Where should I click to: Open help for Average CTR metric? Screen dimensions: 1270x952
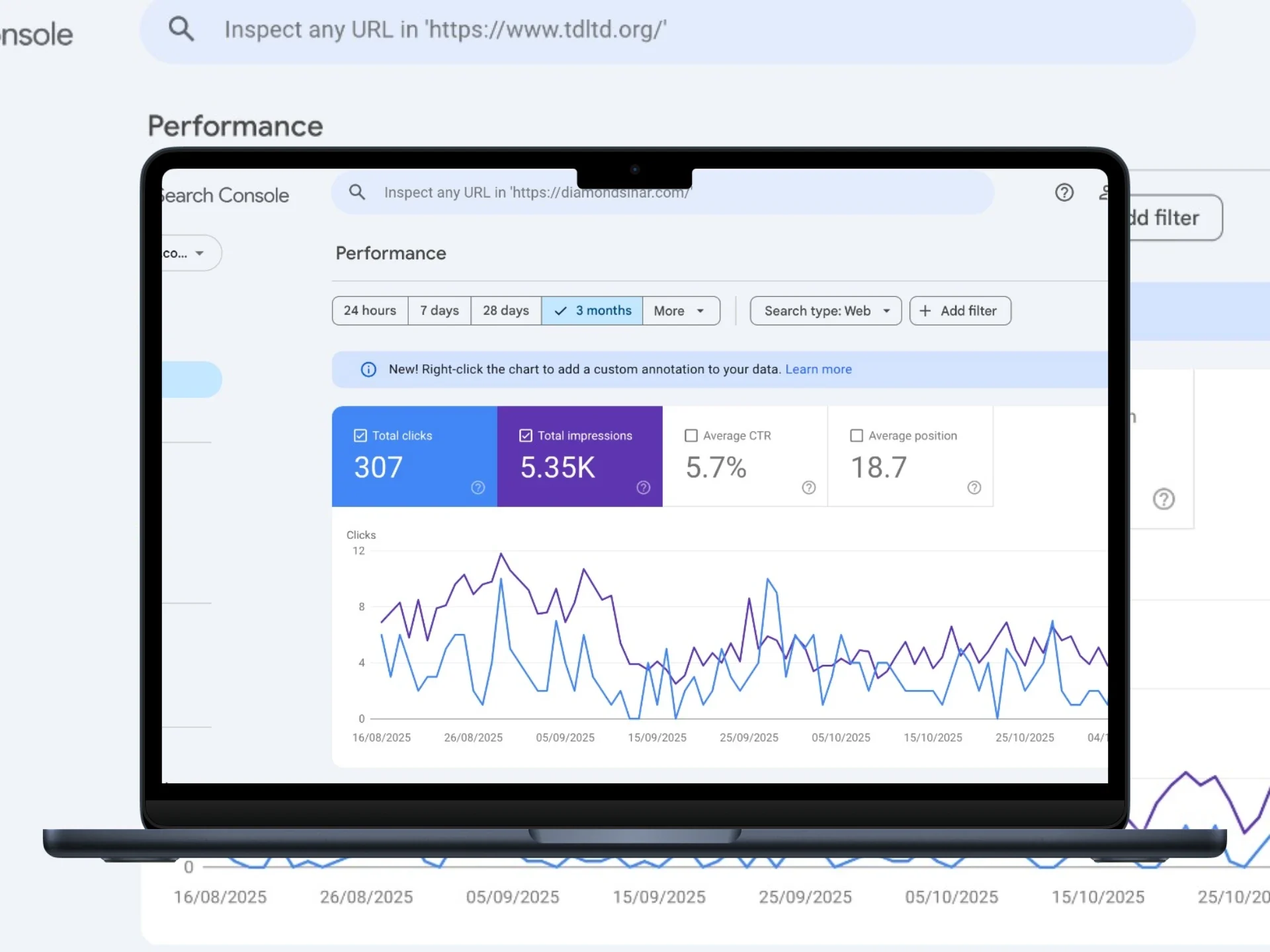point(809,488)
